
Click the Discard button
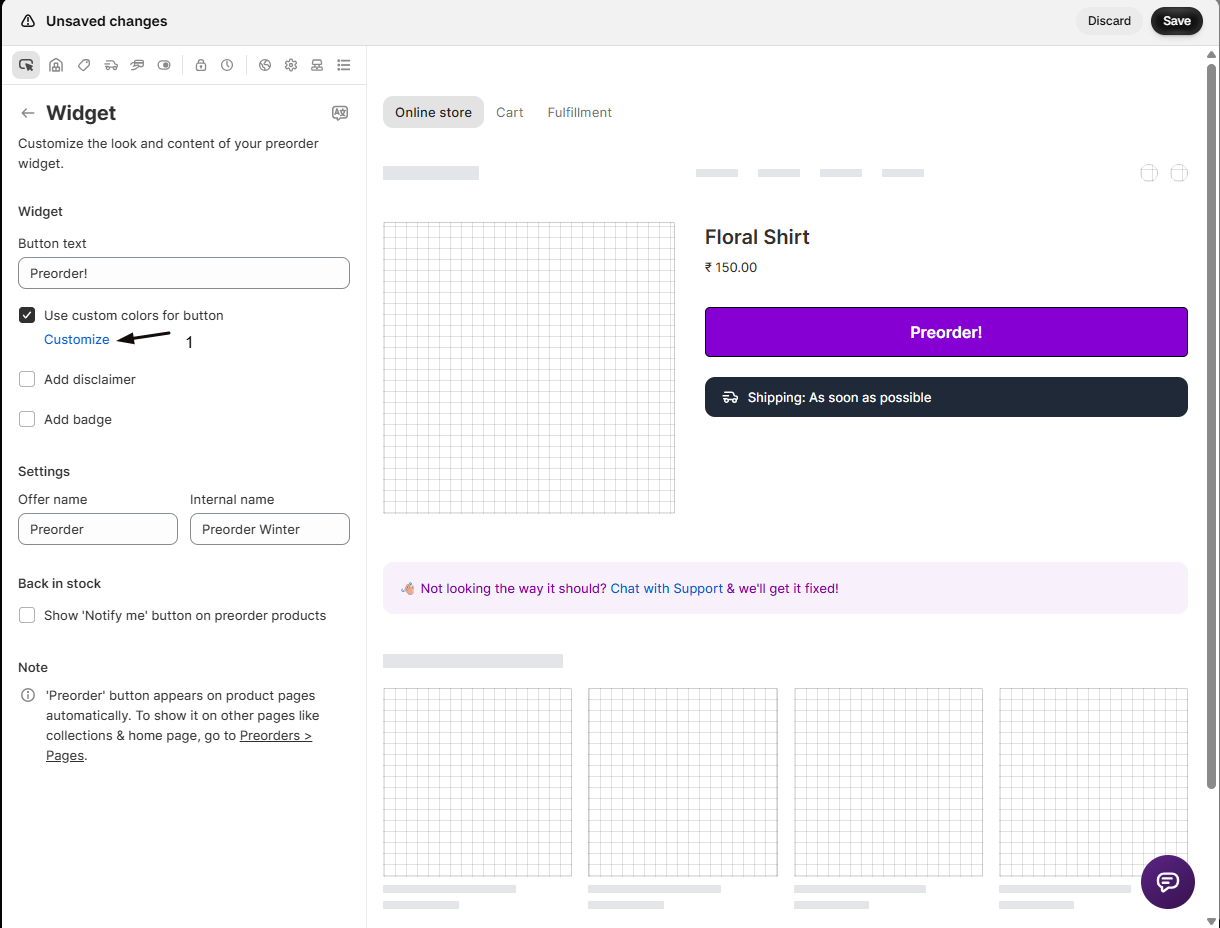(x=1109, y=21)
